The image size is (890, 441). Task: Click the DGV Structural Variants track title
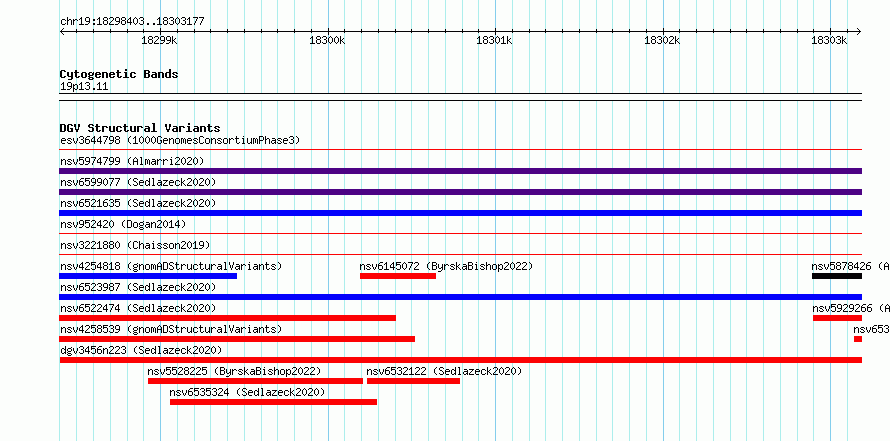140,128
